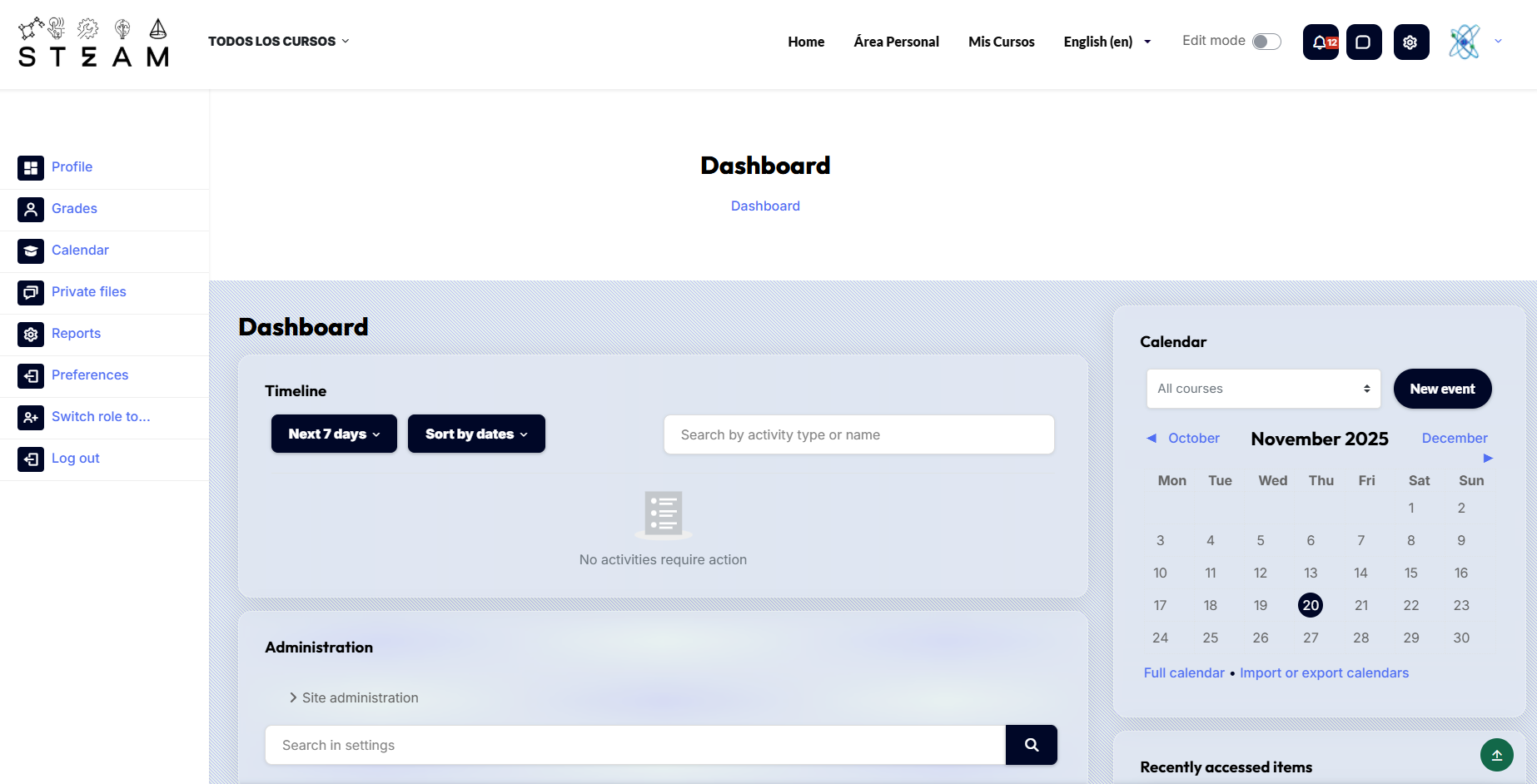Image resolution: width=1537 pixels, height=784 pixels.
Task: Click the gear settings icon in header
Action: pos(1410,42)
